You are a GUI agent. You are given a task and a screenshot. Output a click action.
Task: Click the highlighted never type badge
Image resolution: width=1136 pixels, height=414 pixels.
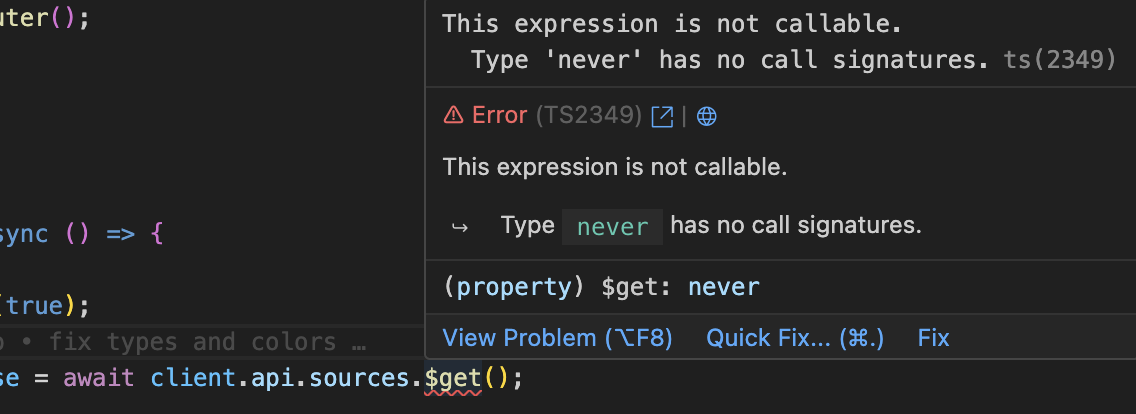click(x=612, y=227)
